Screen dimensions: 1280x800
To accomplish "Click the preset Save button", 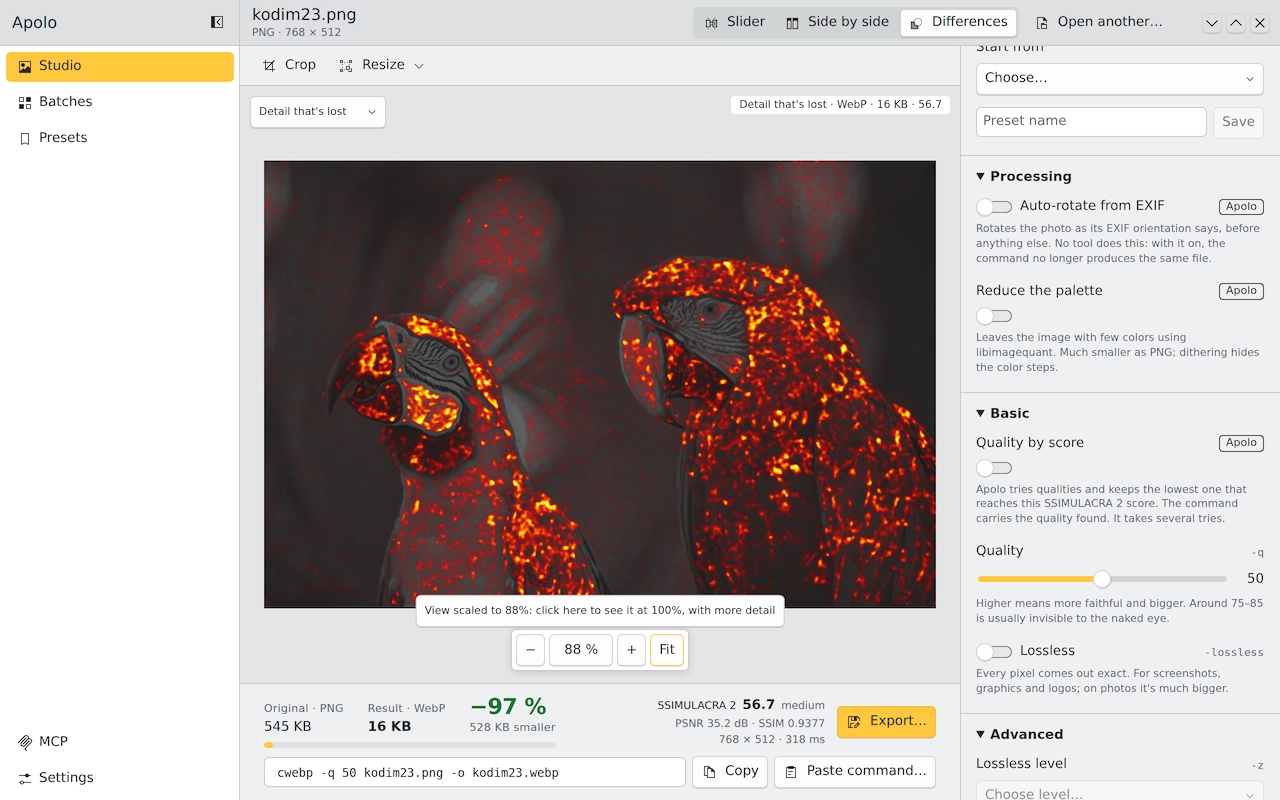I will coord(1238,122).
